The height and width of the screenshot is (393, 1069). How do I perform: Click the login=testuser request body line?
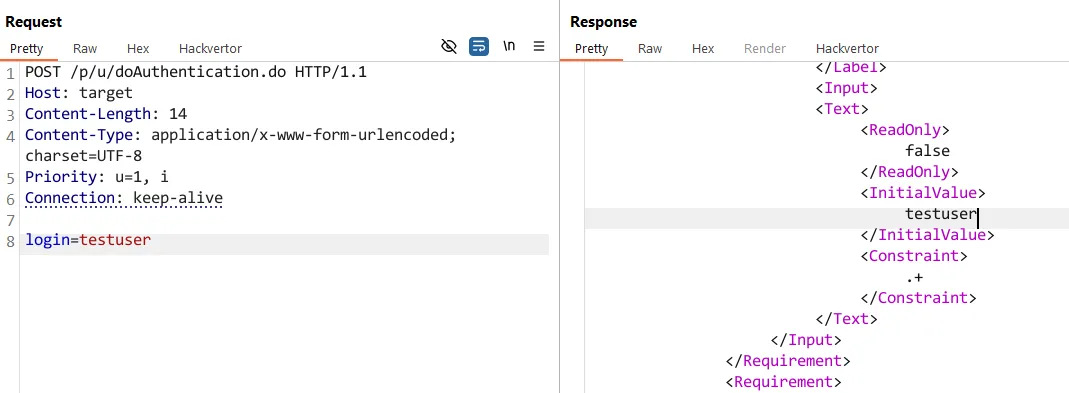click(x=88, y=240)
